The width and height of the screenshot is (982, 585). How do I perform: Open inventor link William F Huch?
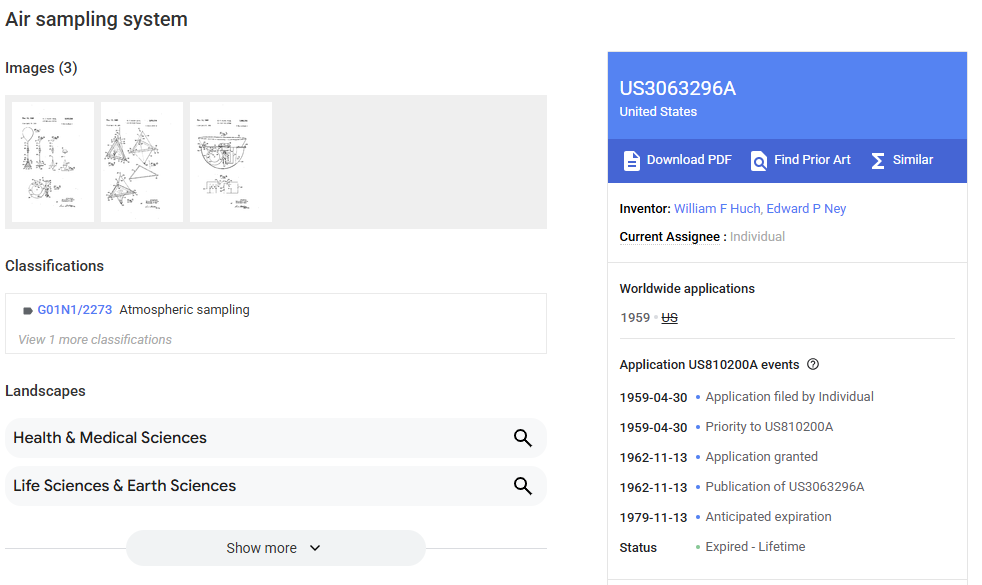point(718,209)
